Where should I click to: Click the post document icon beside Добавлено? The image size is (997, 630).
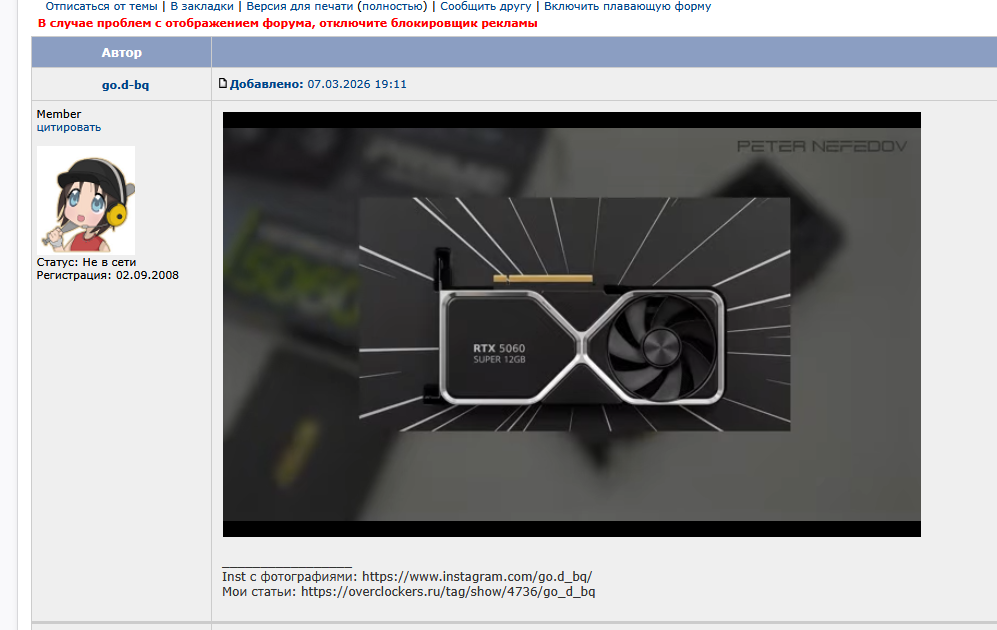[223, 83]
